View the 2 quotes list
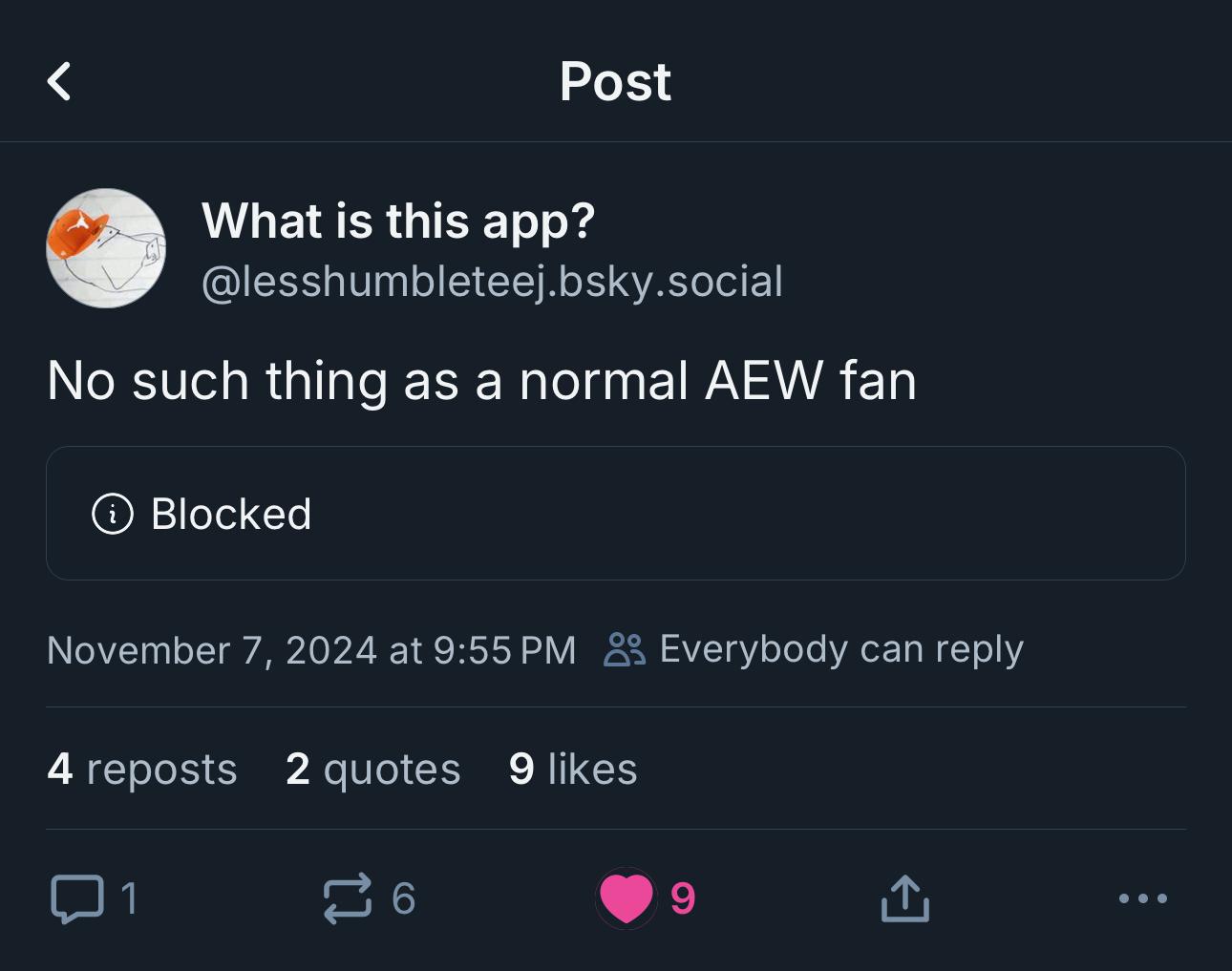Image resolution: width=1232 pixels, height=971 pixels. (x=373, y=770)
